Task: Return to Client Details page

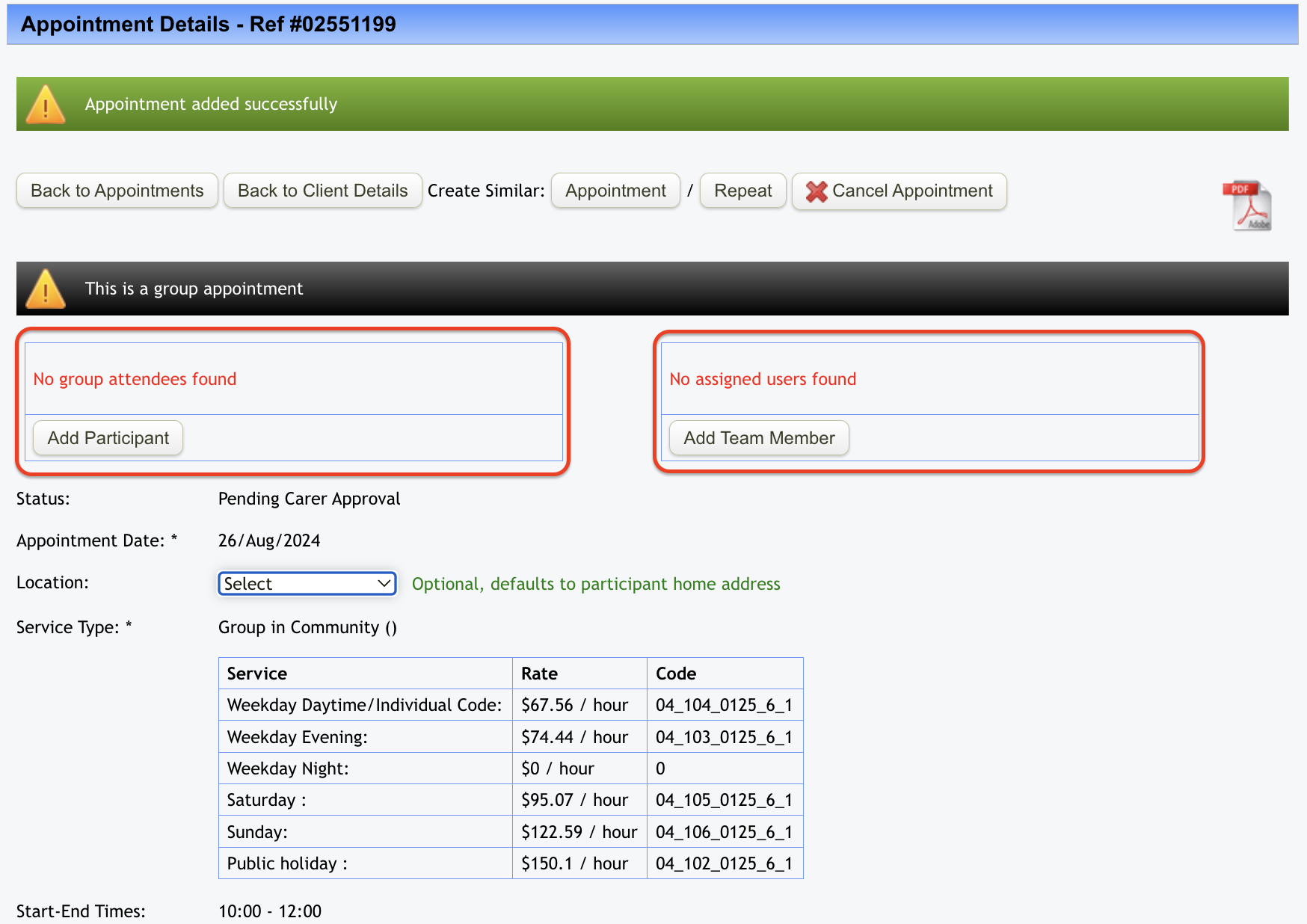Action: 323,191
